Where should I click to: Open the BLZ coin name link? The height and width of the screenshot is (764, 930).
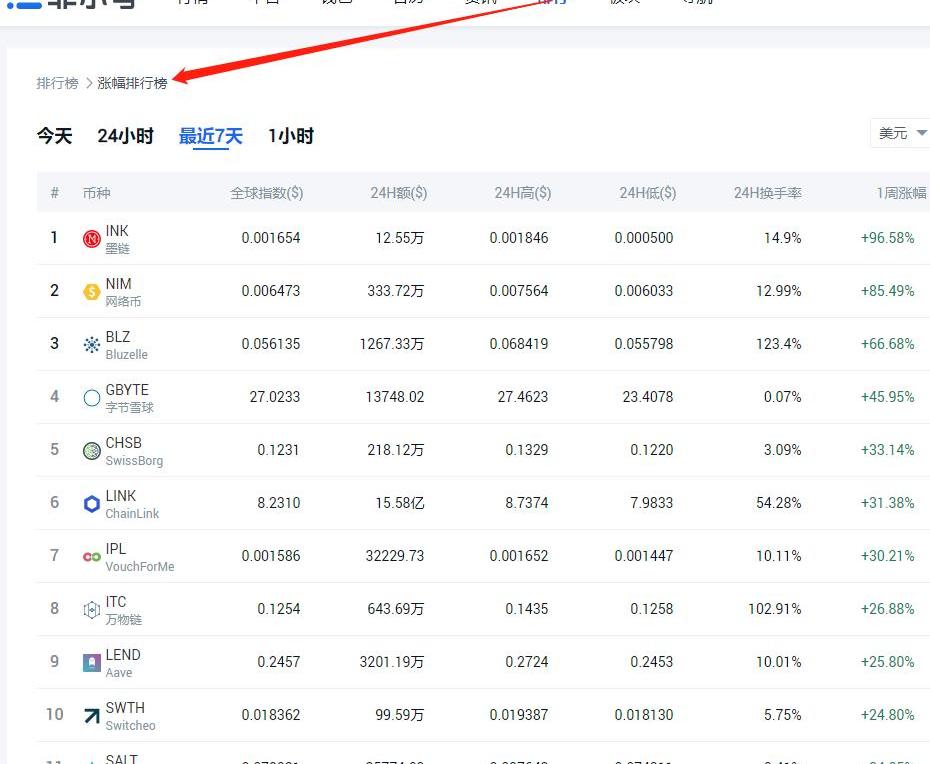[x=117, y=337]
